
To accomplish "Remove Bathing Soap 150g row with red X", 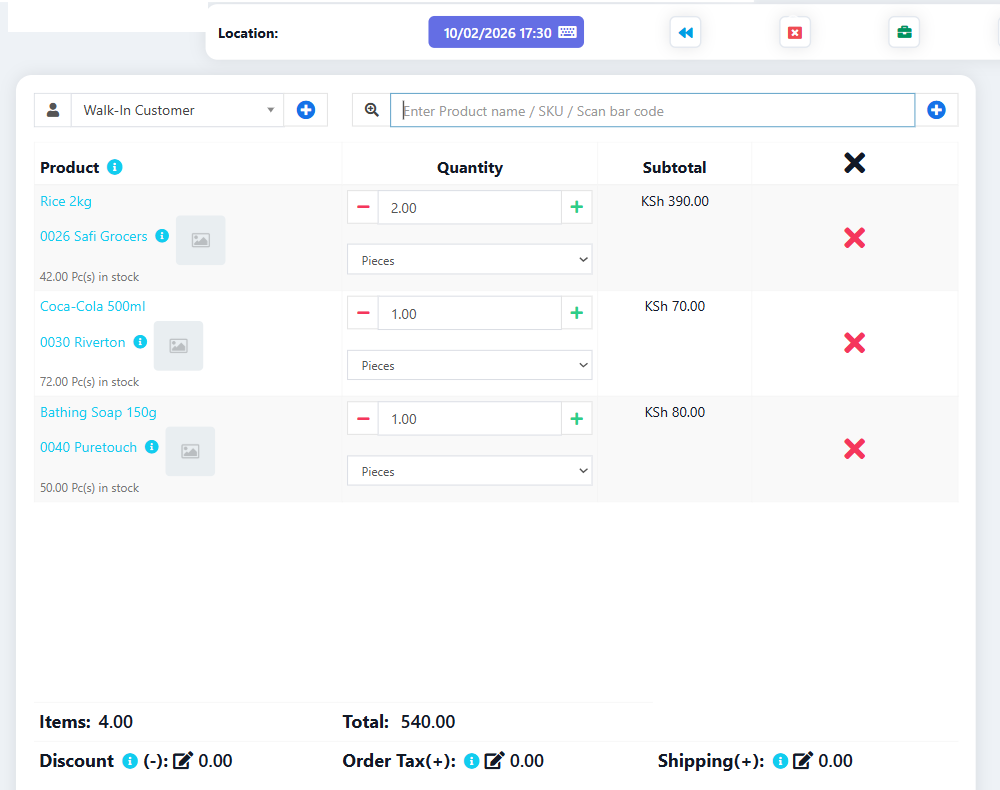I will pyautogui.click(x=855, y=449).
